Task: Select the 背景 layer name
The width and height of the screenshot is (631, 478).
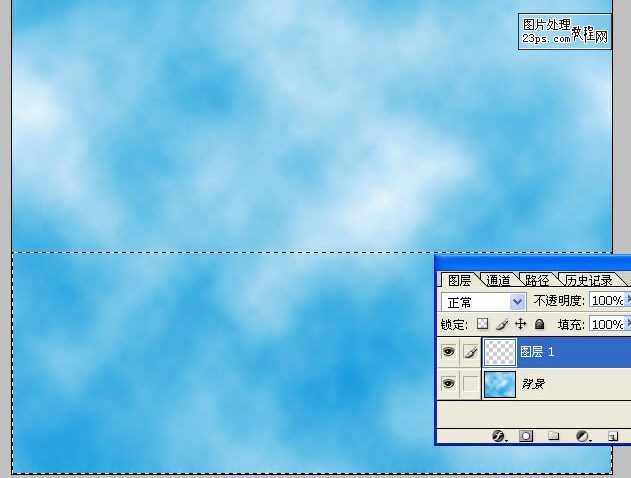Action: [x=533, y=384]
